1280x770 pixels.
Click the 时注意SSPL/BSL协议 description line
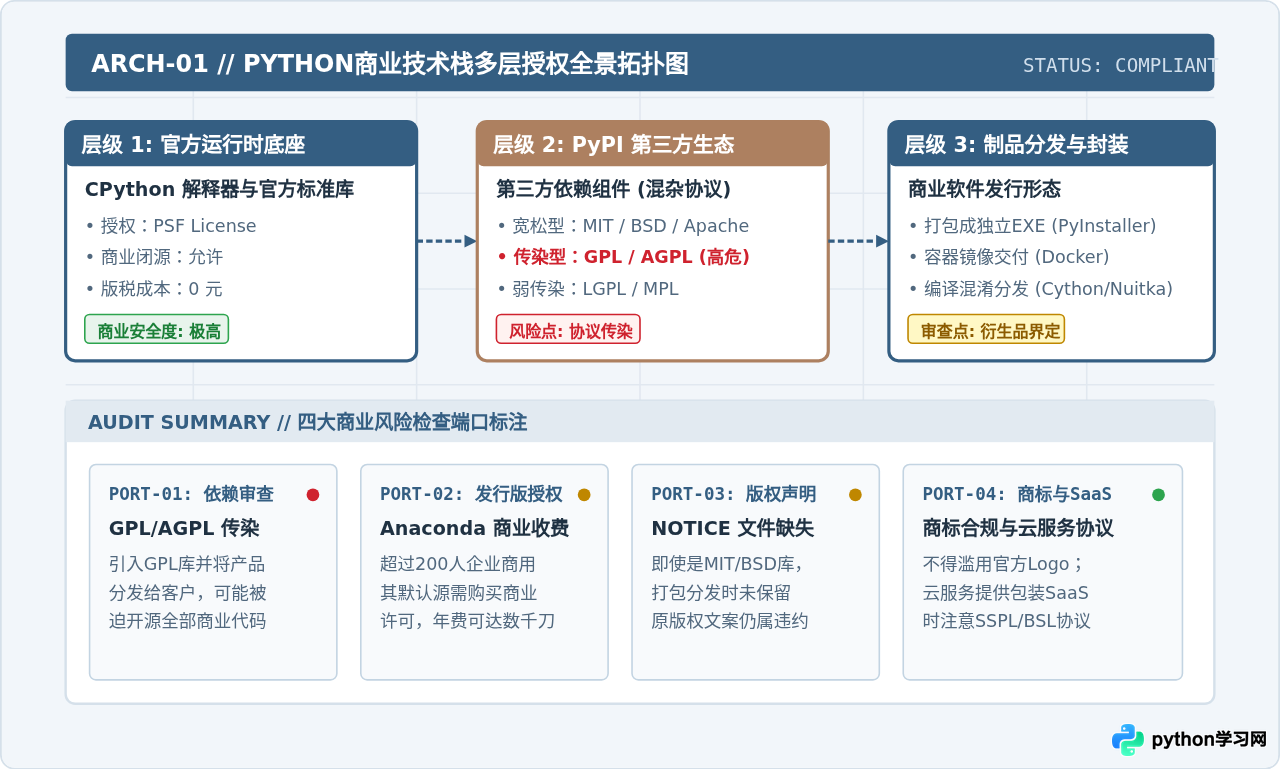pos(1007,621)
